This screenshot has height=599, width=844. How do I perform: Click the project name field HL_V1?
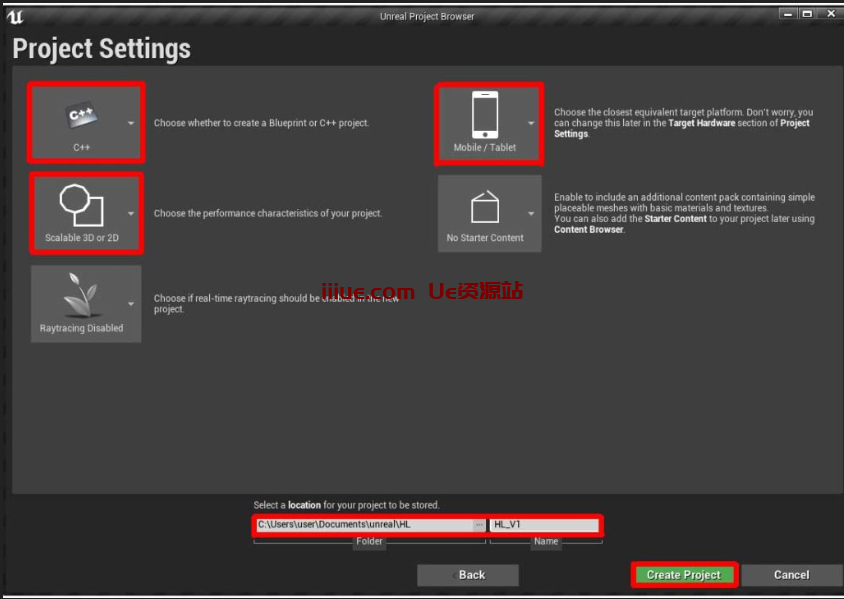point(545,525)
